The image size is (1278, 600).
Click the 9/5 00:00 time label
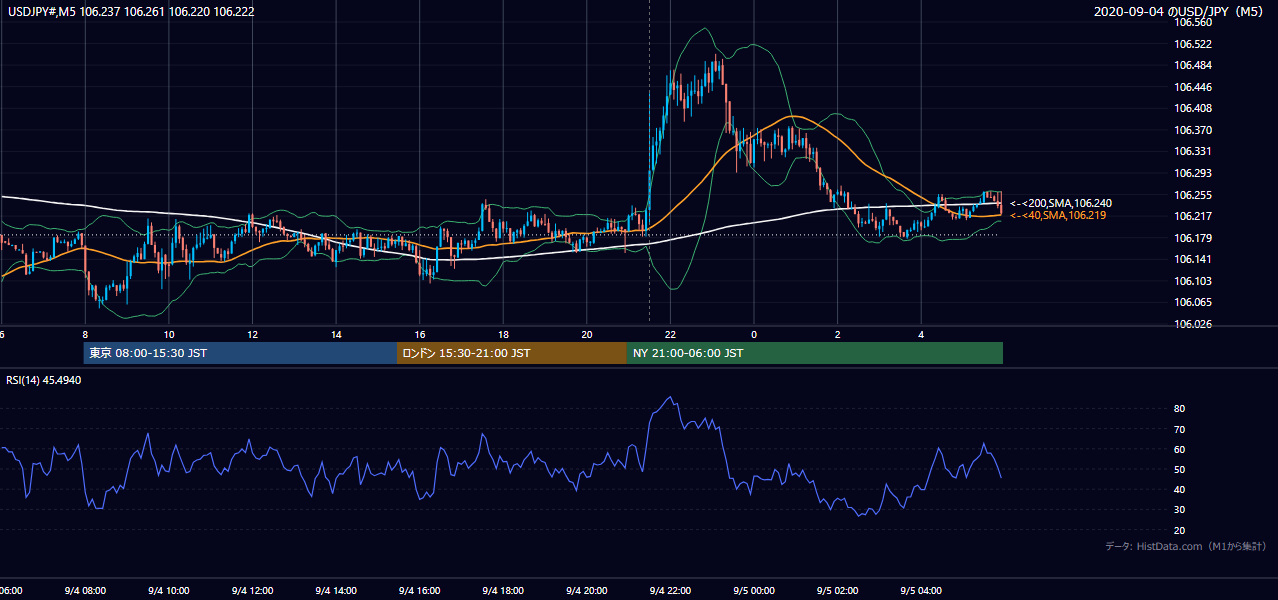(754, 590)
